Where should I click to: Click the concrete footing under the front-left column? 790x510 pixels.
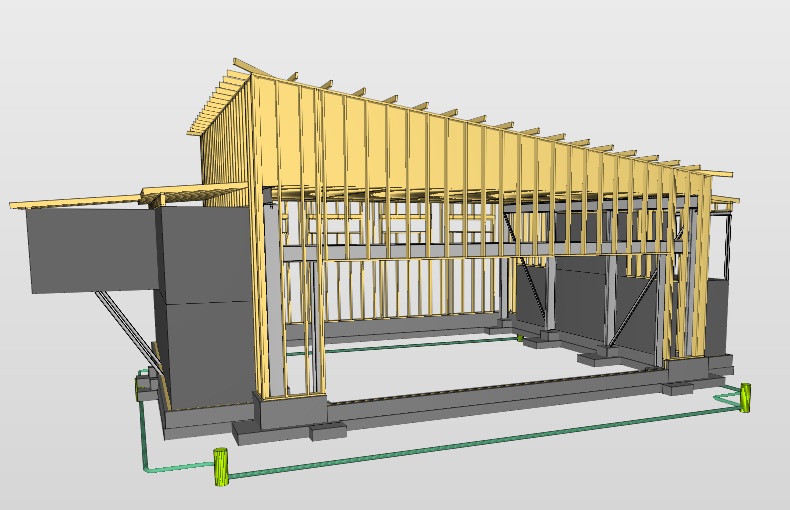(x=291, y=411)
